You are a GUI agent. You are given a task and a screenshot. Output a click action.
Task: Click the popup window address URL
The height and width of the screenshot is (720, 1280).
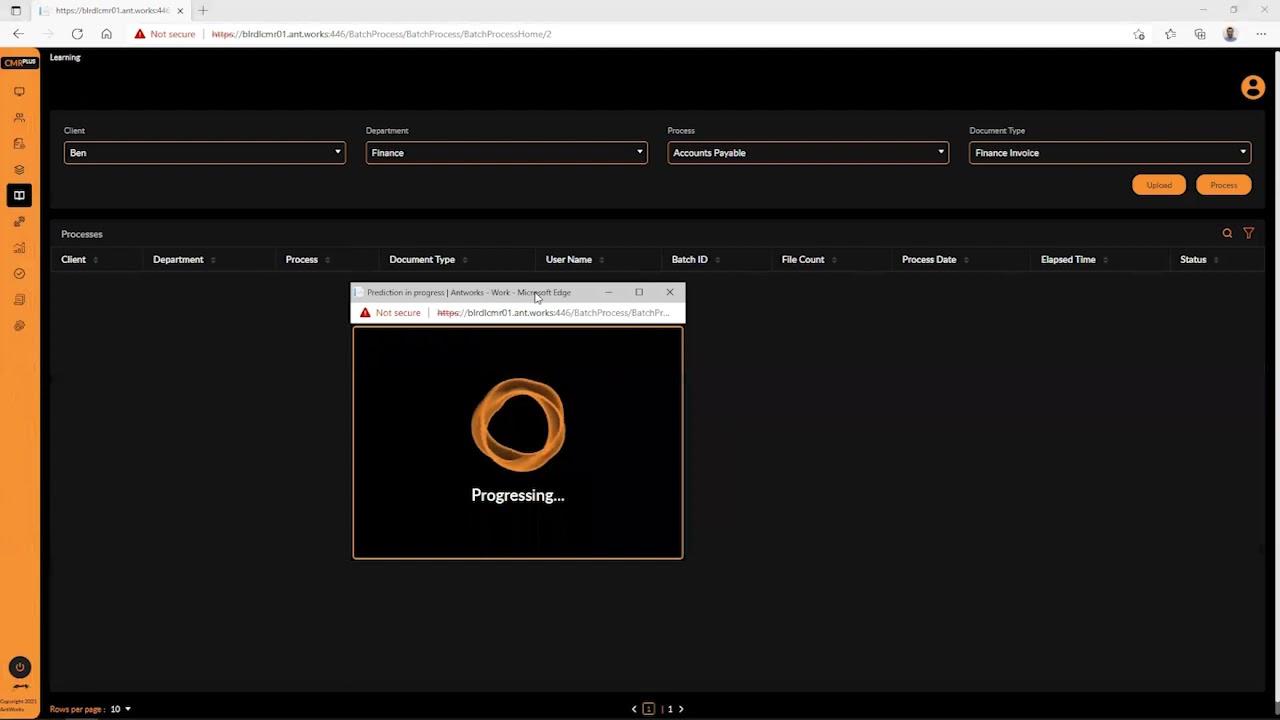(553, 313)
